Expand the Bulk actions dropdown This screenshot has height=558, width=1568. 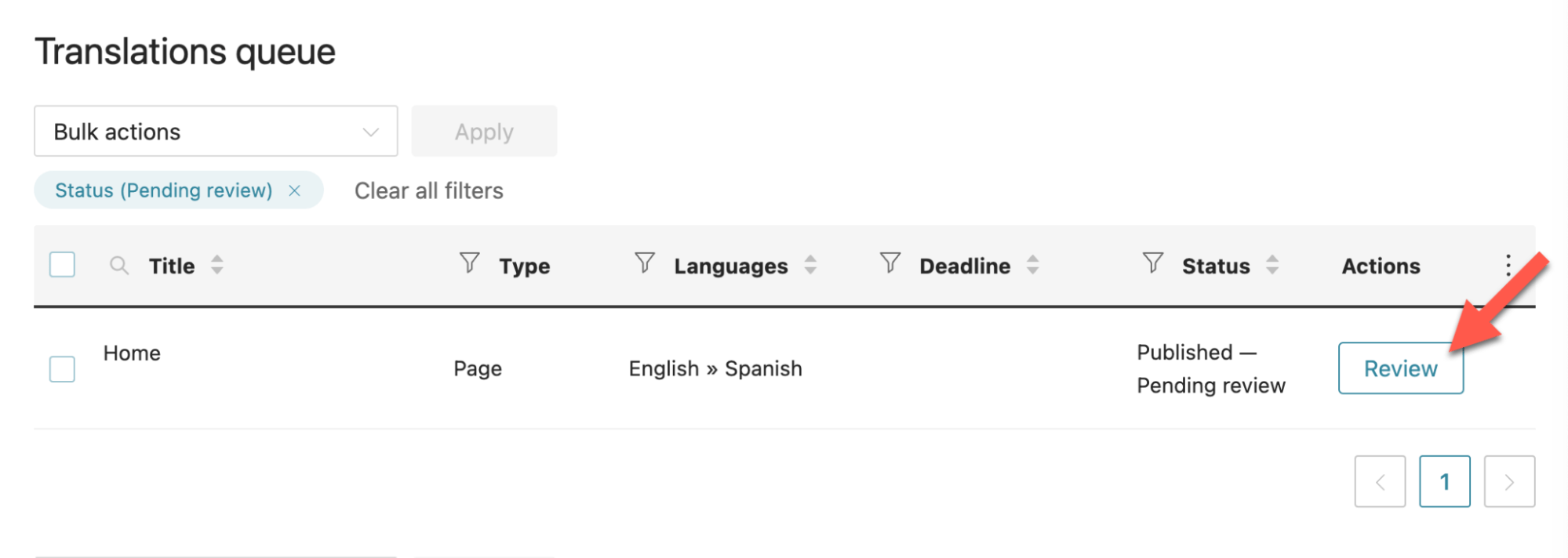coord(216,131)
